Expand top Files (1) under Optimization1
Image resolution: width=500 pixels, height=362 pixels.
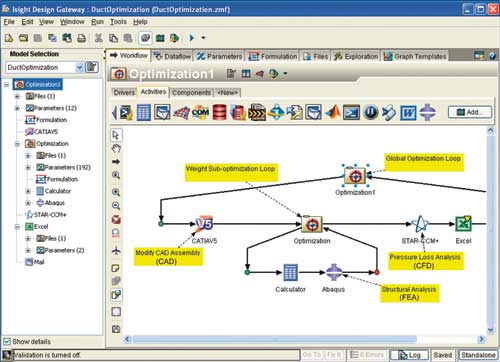(17, 96)
